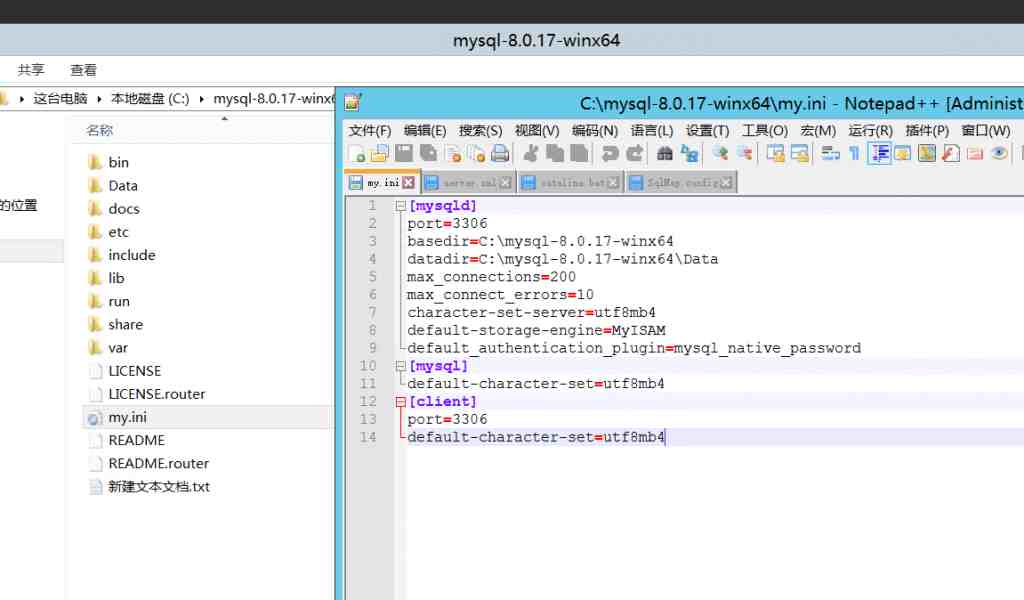1024x600 pixels.
Task: Close the catalina.bat tab
Action: click(613, 183)
